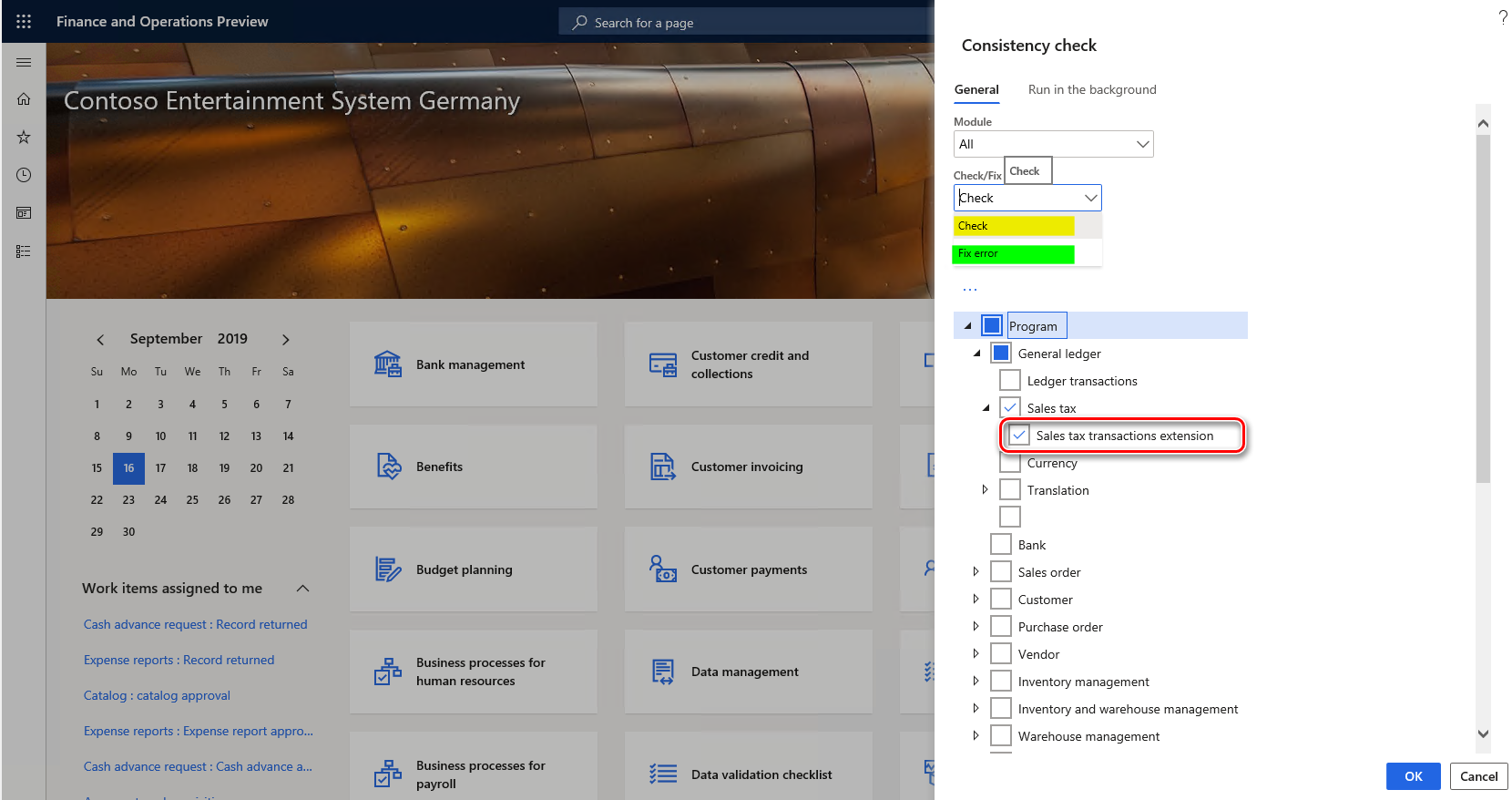This screenshot has height=800, width=1512.
Task: Toggle the Program checkbox
Action: (x=992, y=325)
